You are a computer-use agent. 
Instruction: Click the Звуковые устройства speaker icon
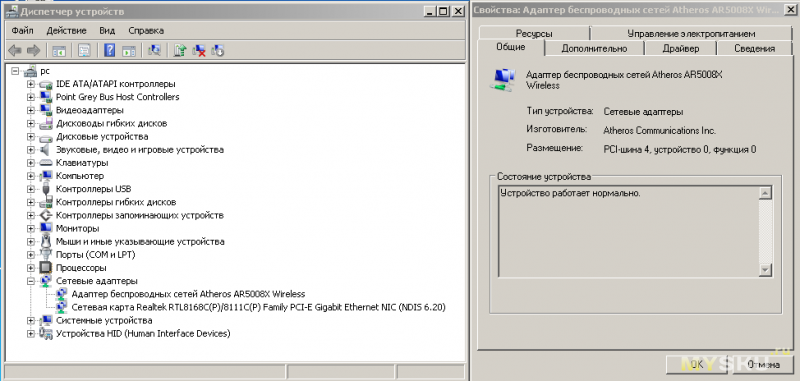[x=46, y=149]
